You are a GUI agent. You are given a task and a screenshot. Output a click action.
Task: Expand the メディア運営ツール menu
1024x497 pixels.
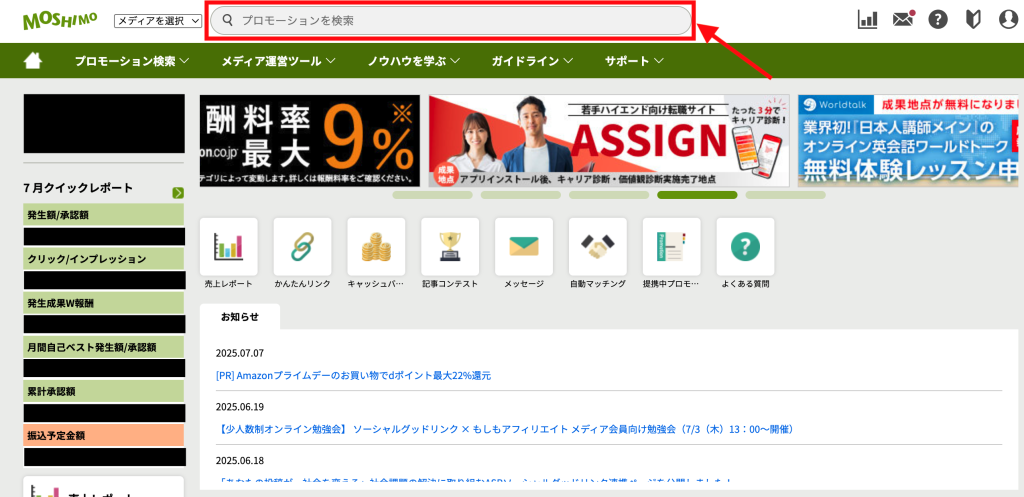click(278, 61)
